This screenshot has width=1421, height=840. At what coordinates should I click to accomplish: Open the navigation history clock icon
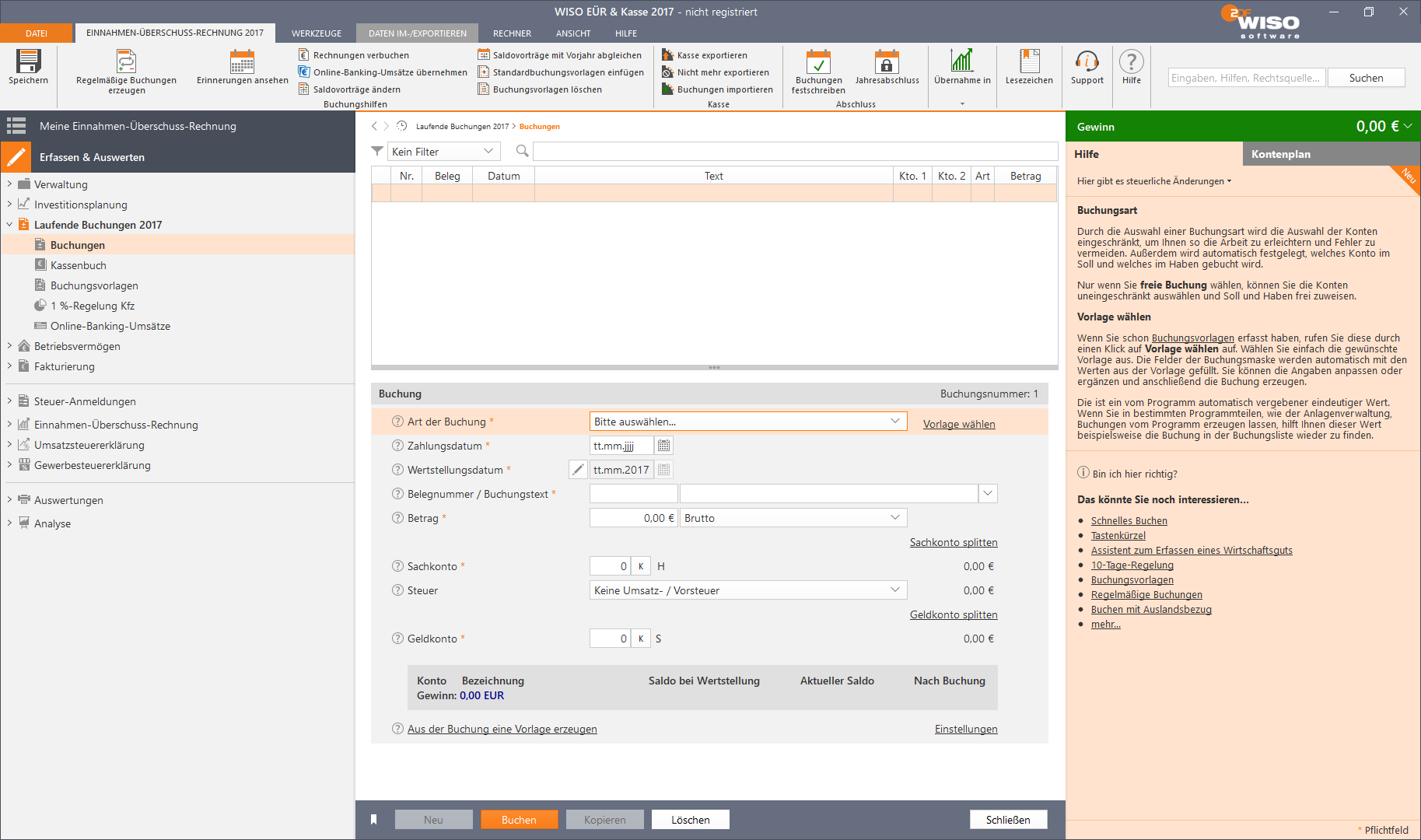point(401,126)
